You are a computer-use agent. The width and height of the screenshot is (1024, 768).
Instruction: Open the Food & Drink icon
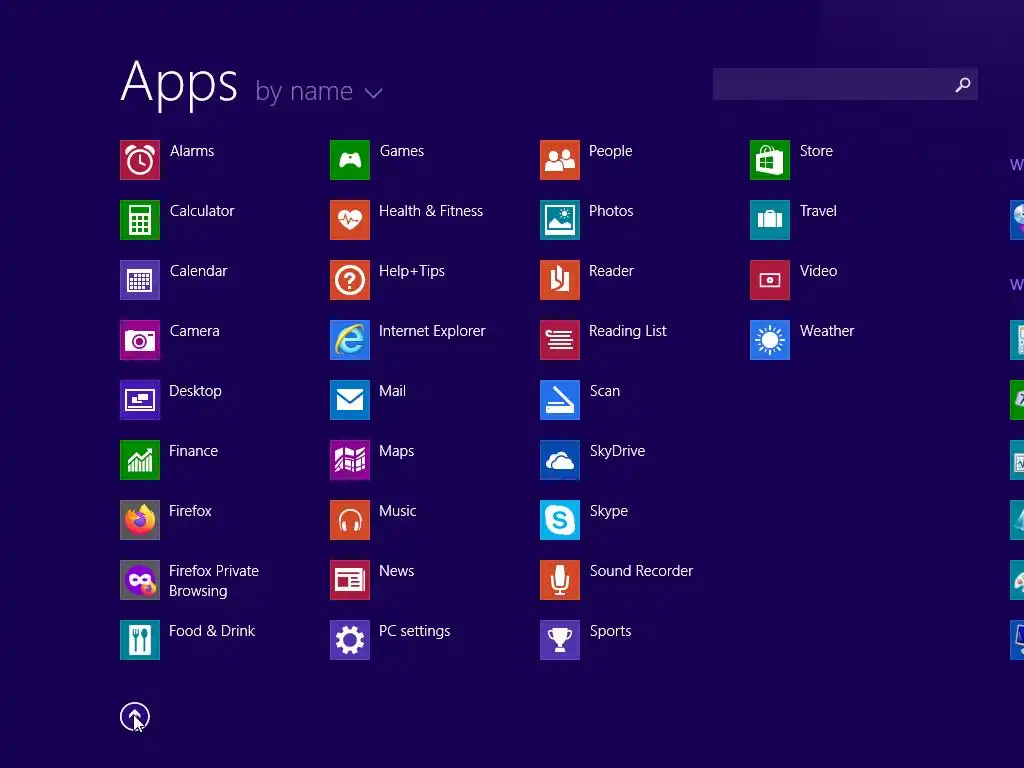pyautogui.click(x=140, y=640)
